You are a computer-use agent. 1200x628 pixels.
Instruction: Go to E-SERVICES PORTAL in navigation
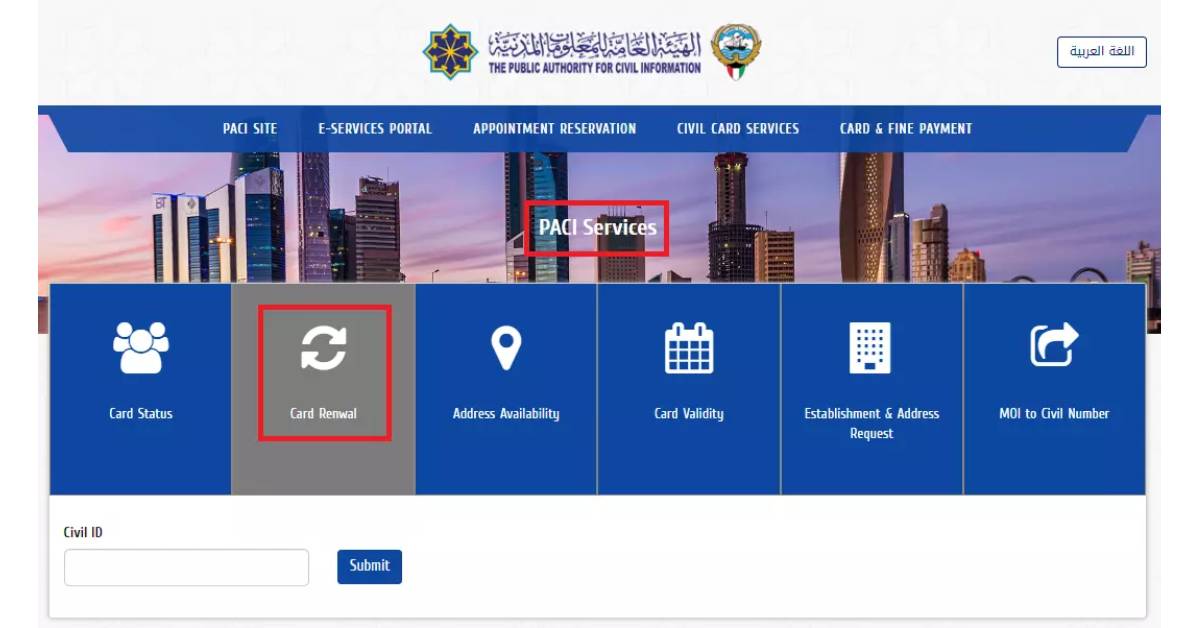(x=375, y=129)
